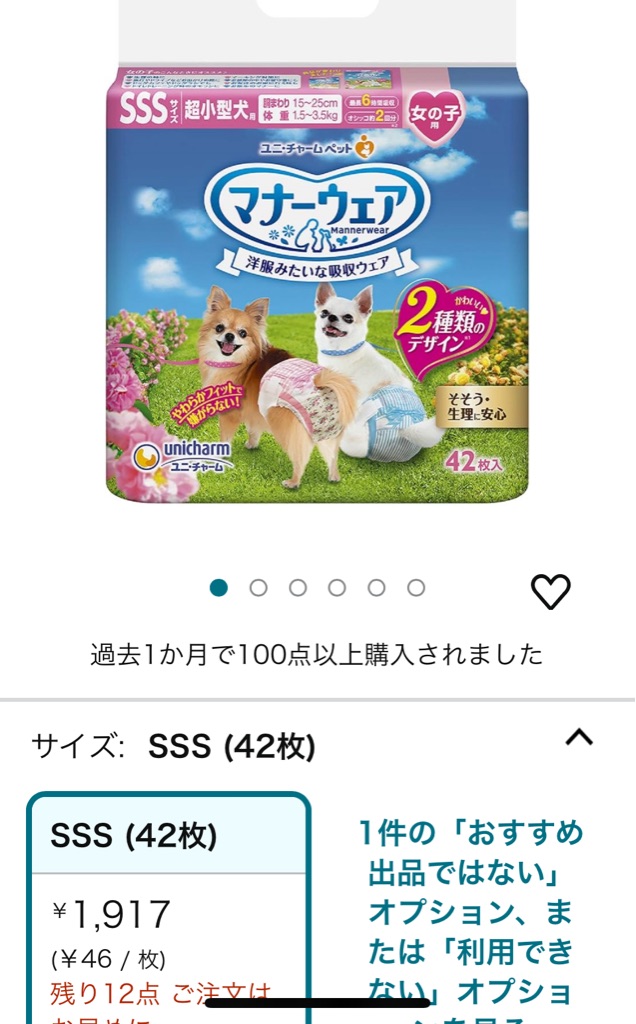Tap the (¥46 / 枚) unit price
The width and height of the screenshot is (636, 1024).
[108, 959]
